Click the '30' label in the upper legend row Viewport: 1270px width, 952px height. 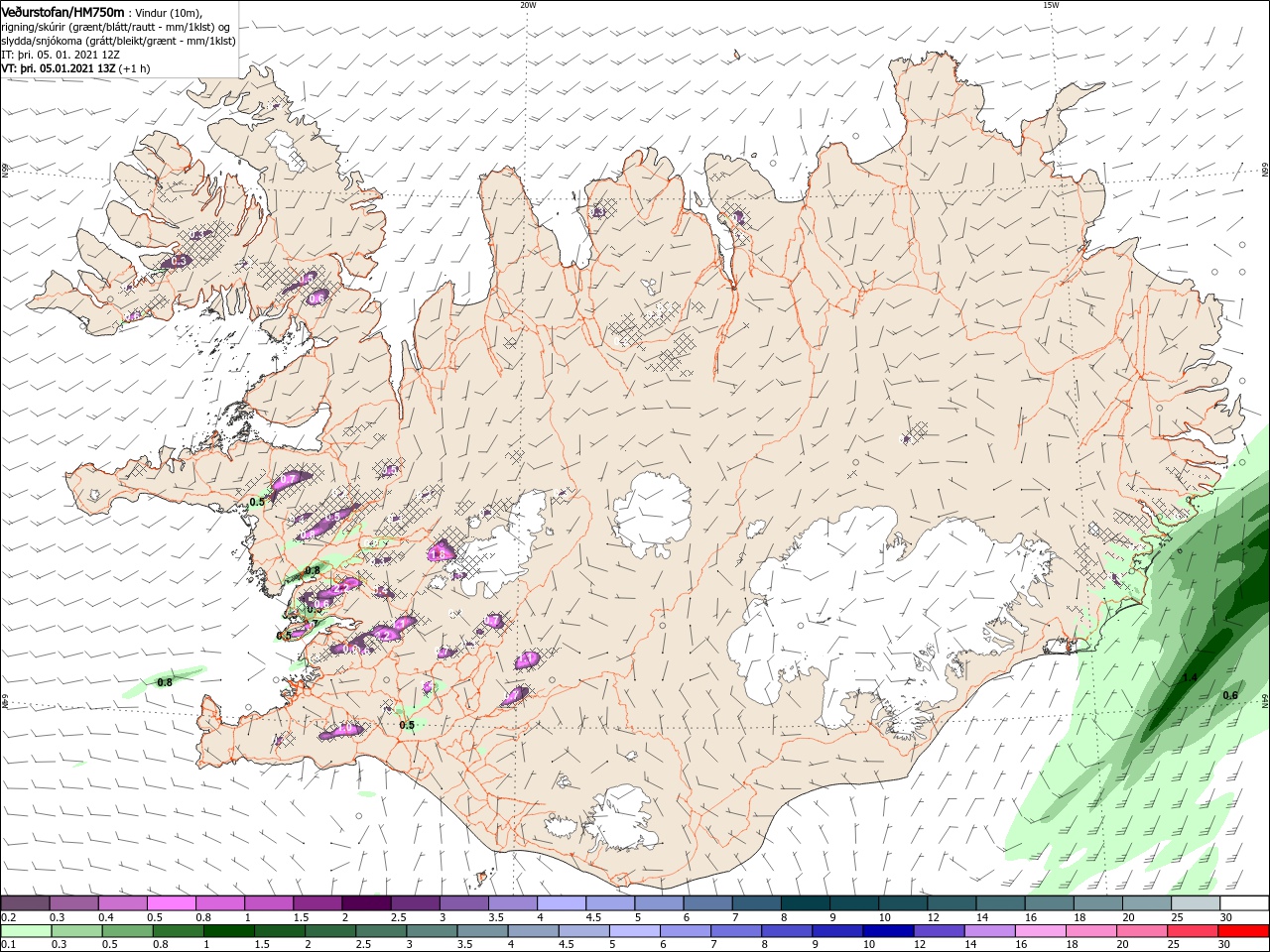1226,917
